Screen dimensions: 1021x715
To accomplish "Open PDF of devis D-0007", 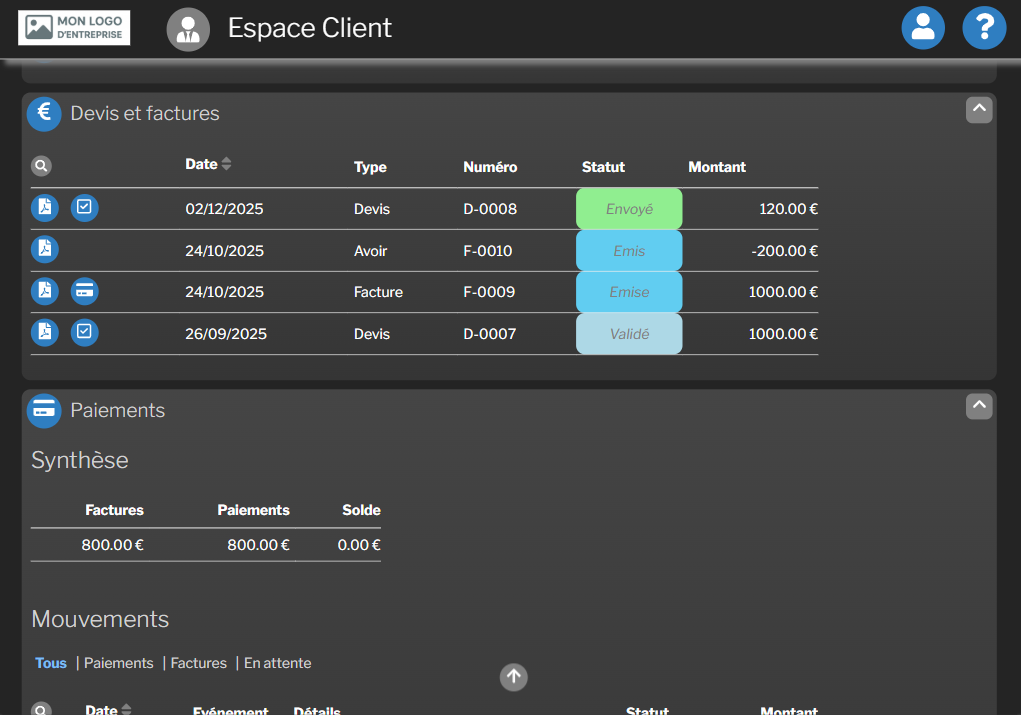I will coord(44,332).
